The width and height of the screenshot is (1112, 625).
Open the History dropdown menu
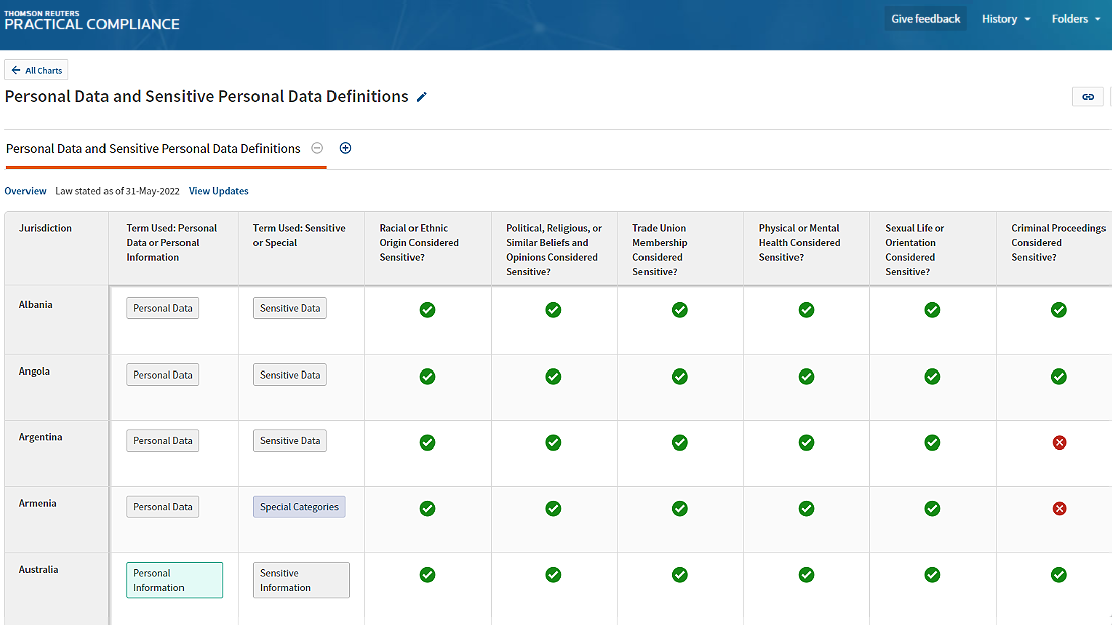(1005, 19)
